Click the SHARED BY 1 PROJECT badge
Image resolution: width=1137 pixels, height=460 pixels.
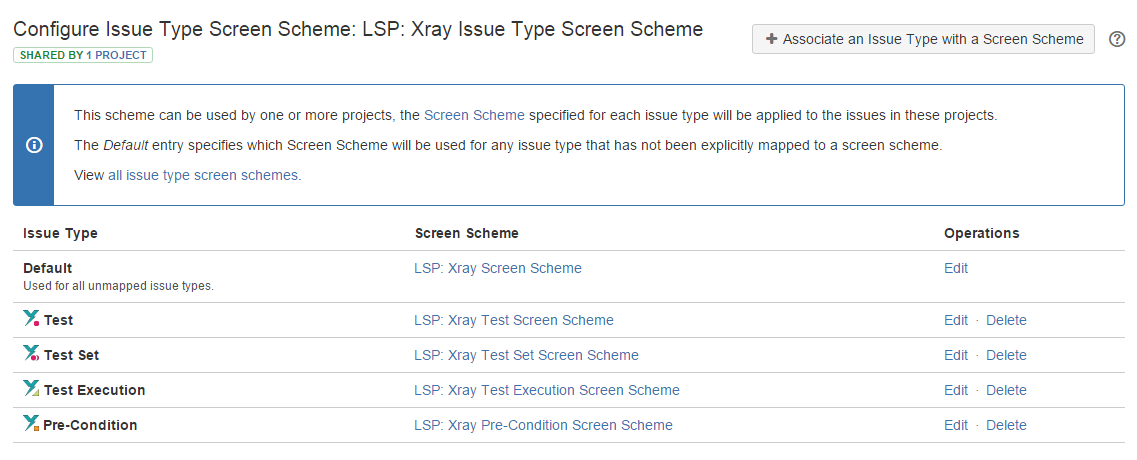83,55
